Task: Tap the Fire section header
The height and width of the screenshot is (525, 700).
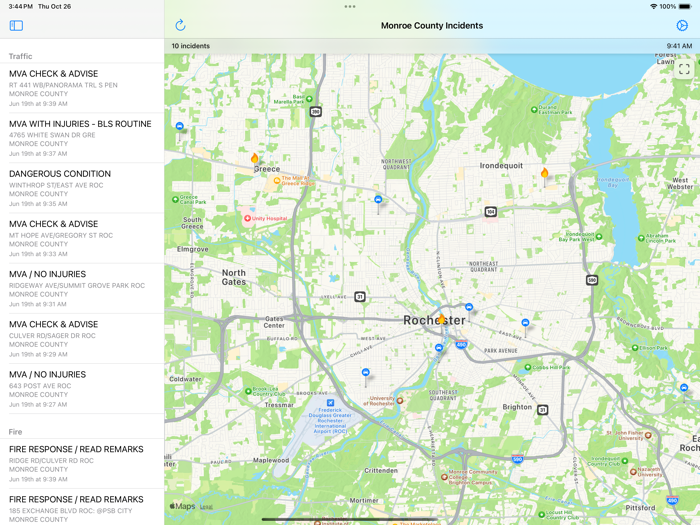Action: coord(15,432)
